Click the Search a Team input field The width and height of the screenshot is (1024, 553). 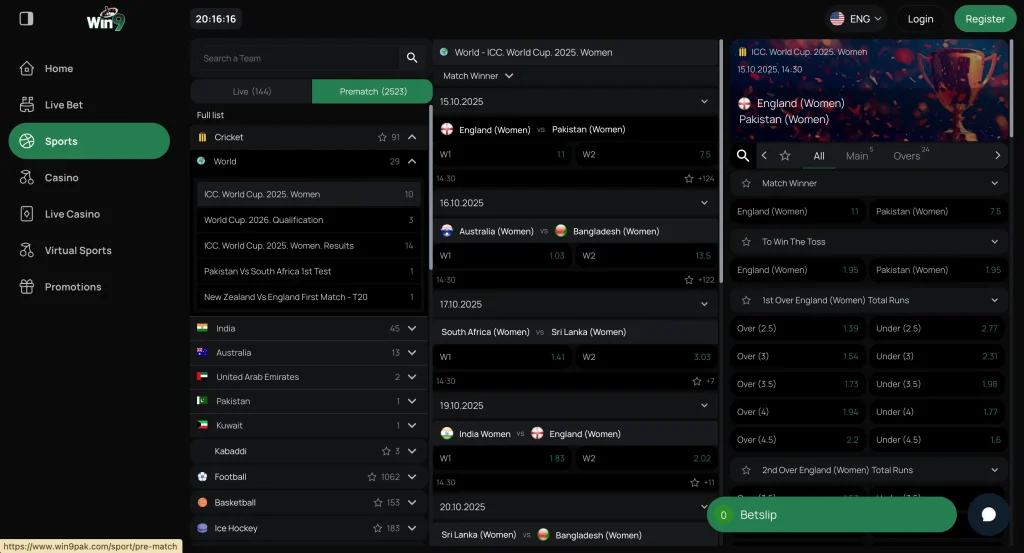pos(295,58)
